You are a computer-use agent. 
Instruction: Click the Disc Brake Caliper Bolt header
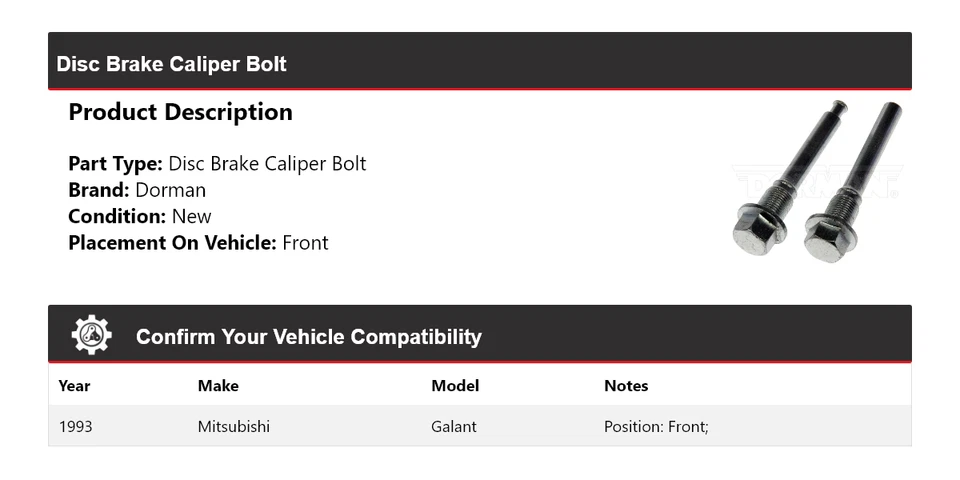click(171, 64)
